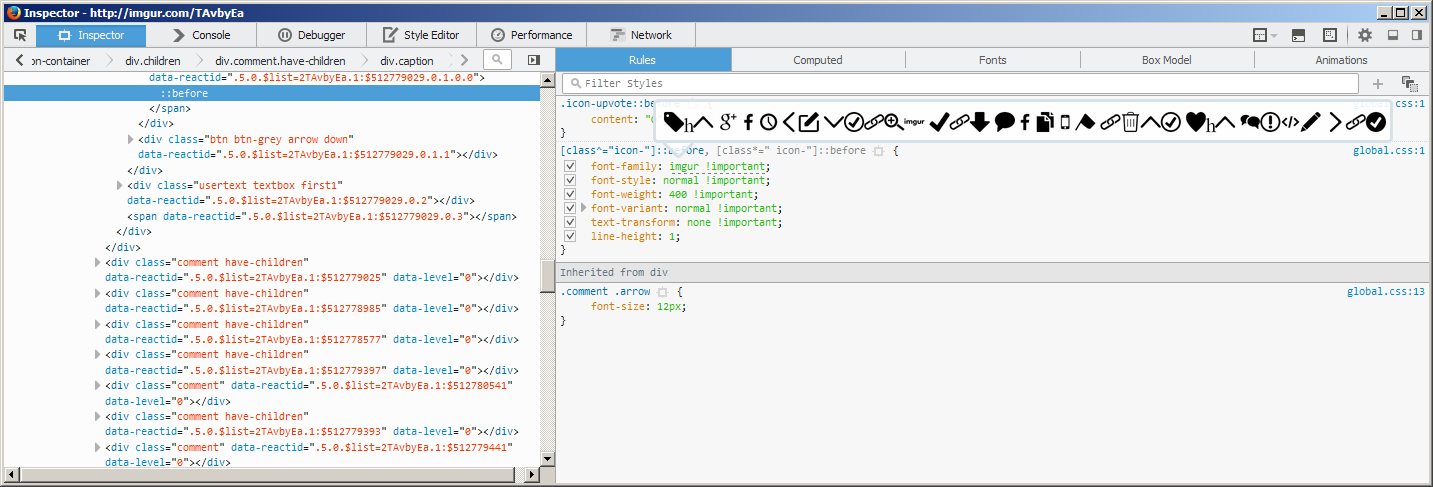Select div.caption breadcrumb

pos(406,61)
